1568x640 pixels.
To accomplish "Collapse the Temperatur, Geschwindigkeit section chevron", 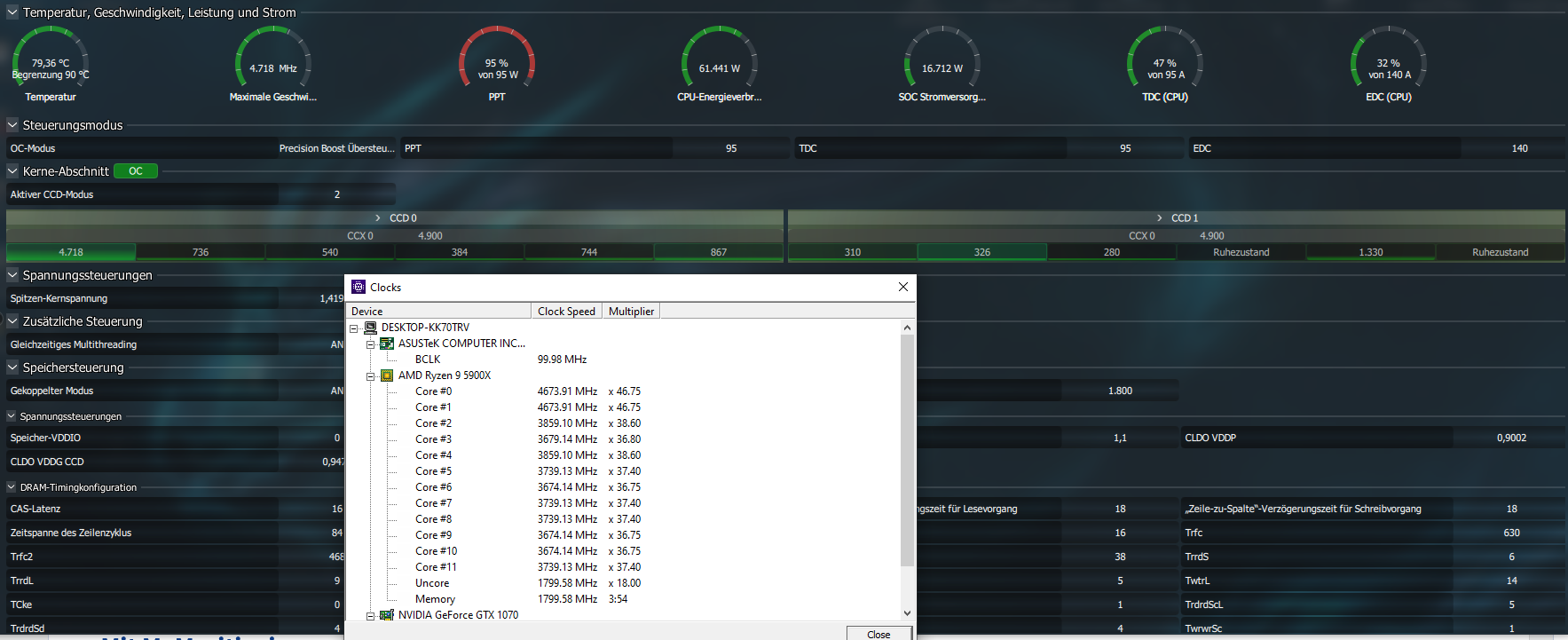I will [12, 12].
